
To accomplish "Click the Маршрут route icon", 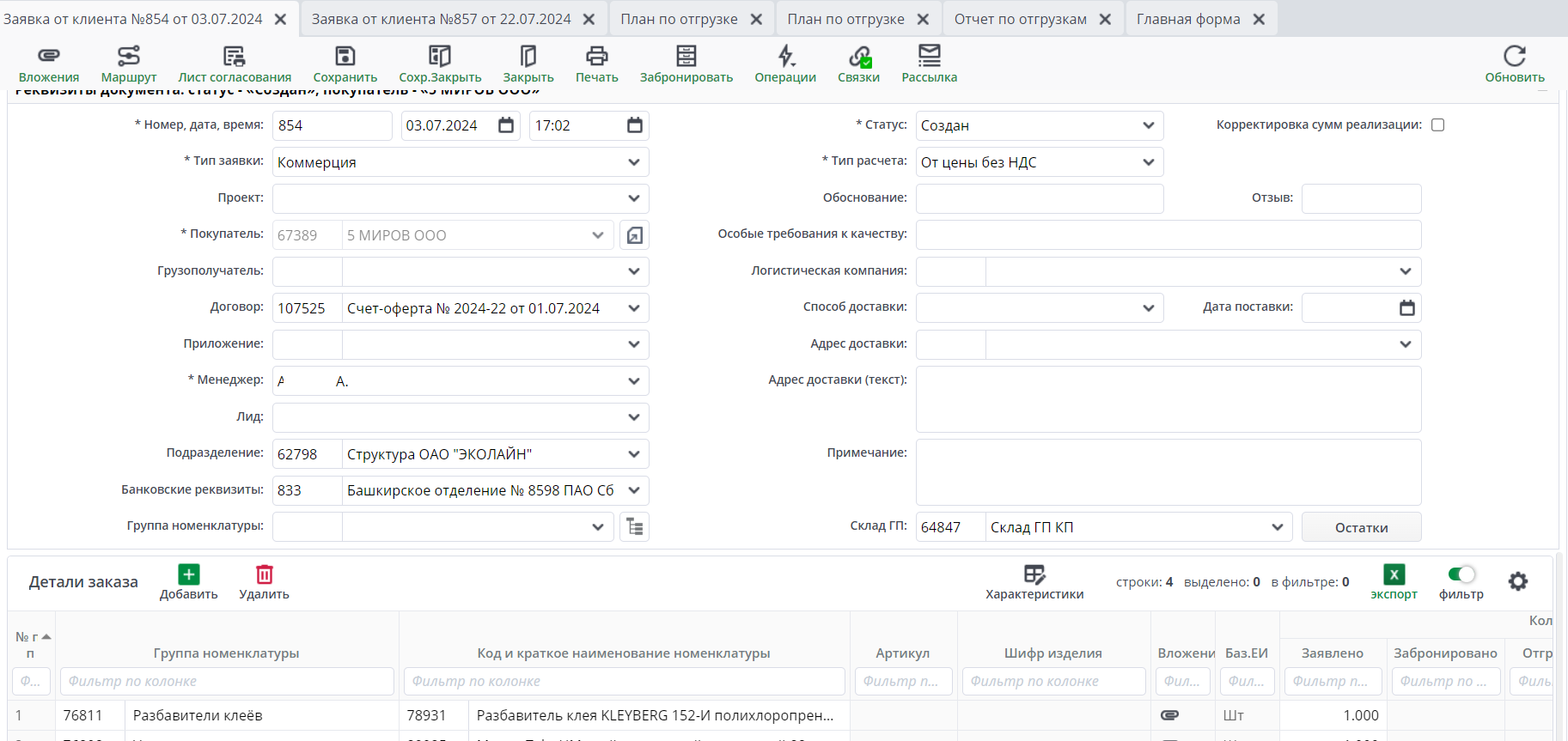I will [x=129, y=57].
